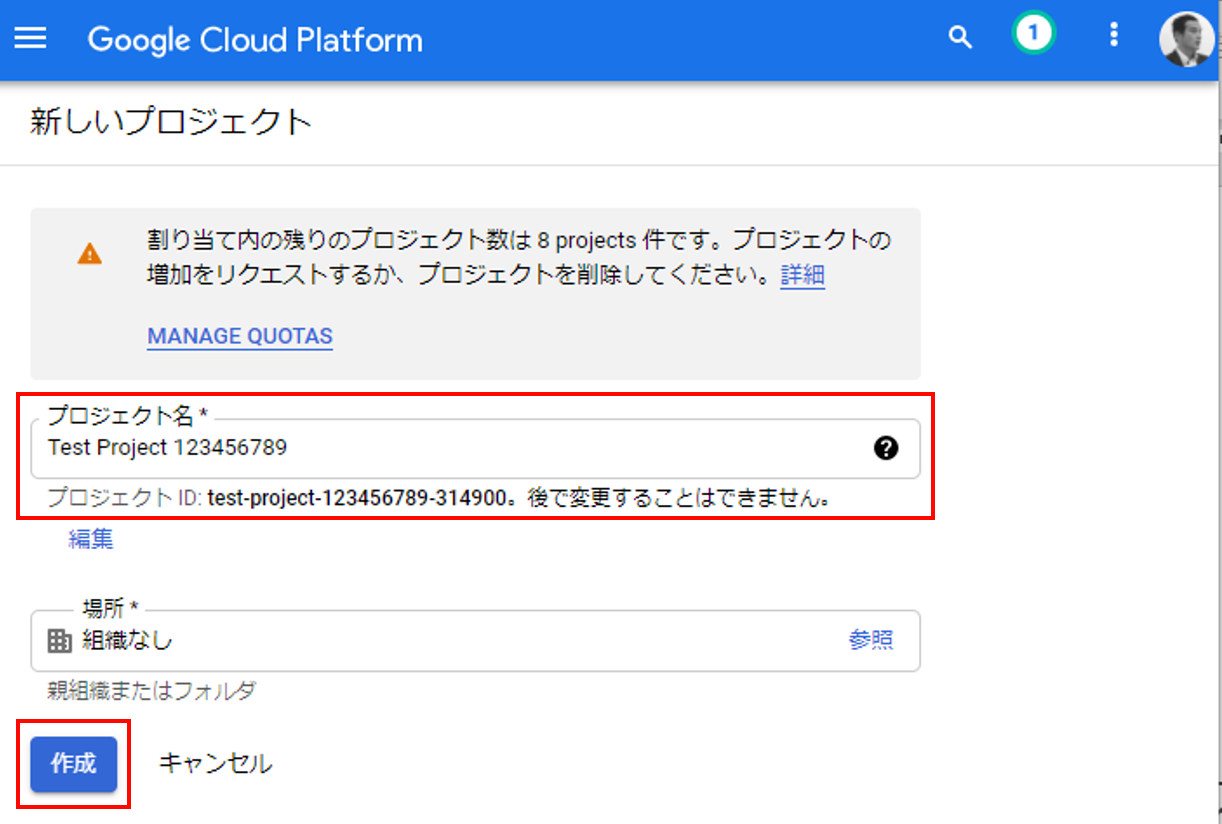This screenshot has width=1222, height=824.
Task: Open search with the magnifier icon
Action: [960, 38]
